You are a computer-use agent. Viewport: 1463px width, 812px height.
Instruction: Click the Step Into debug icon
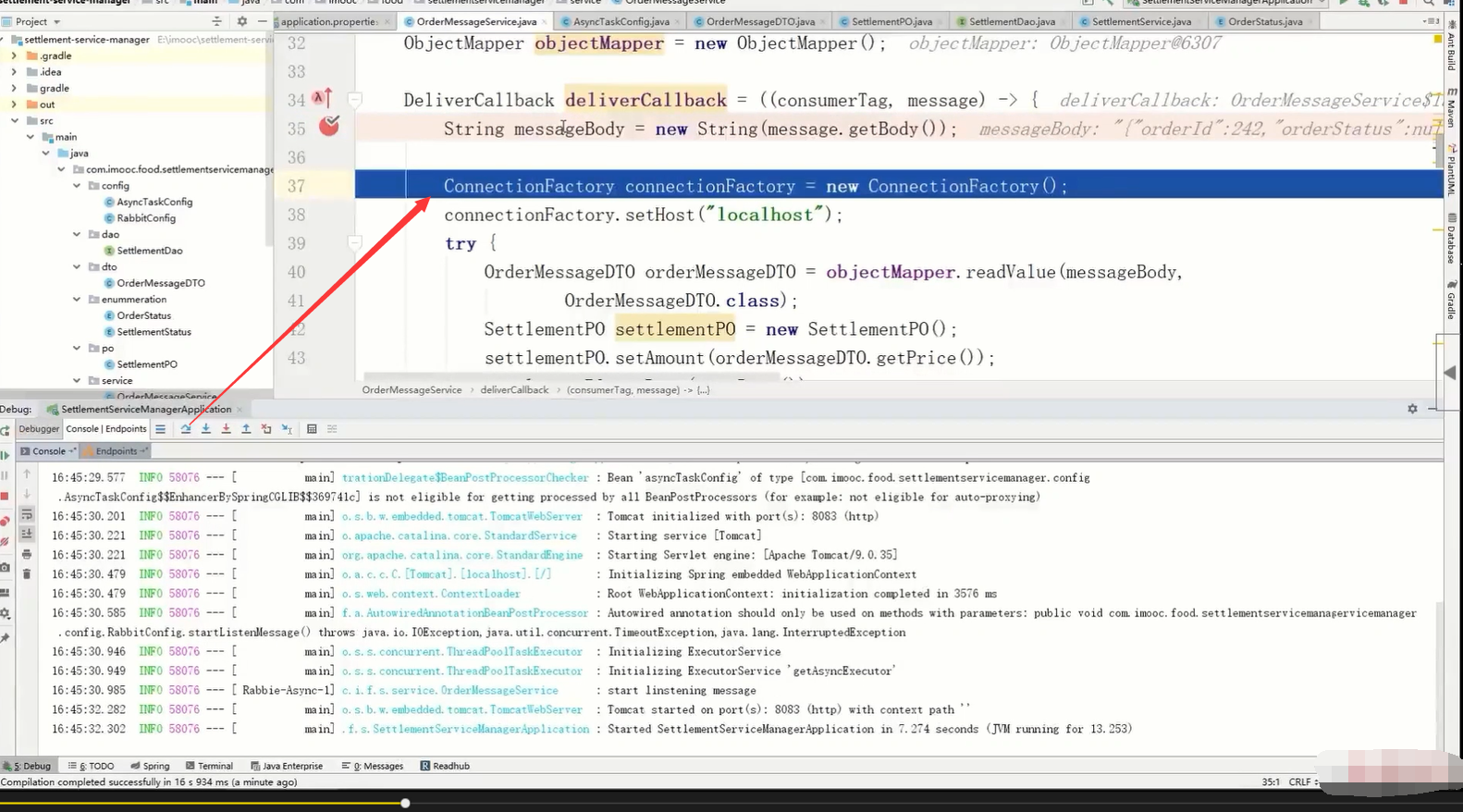[206, 429]
